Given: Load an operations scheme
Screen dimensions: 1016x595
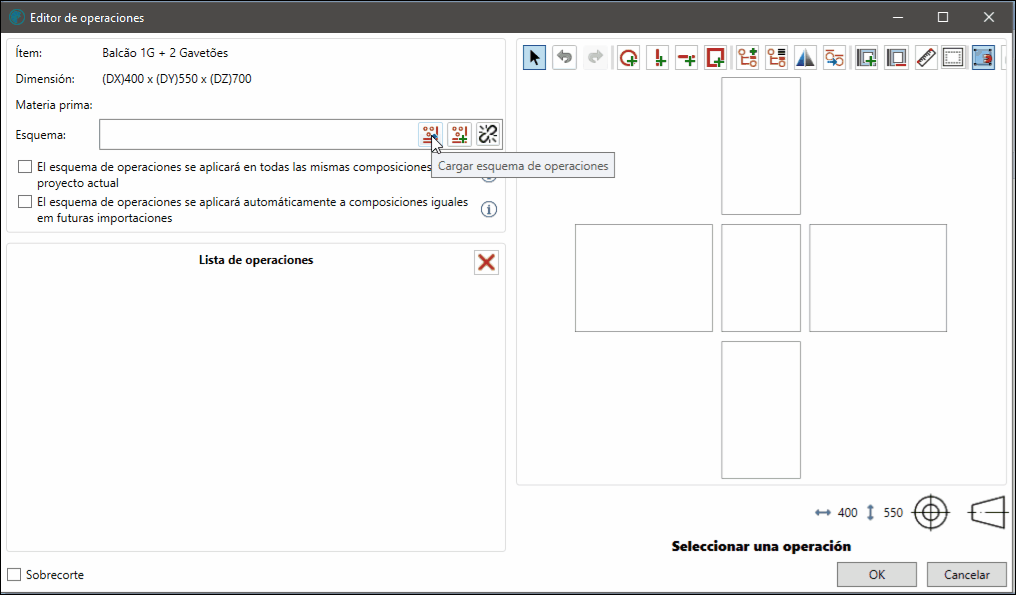Looking at the screenshot, I should pos(430,135).
